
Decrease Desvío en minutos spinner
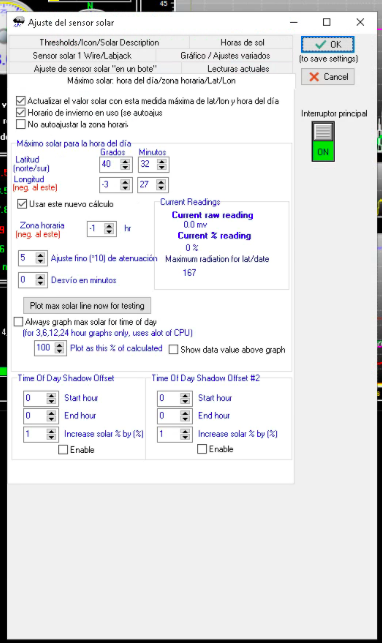click(40, 283)
